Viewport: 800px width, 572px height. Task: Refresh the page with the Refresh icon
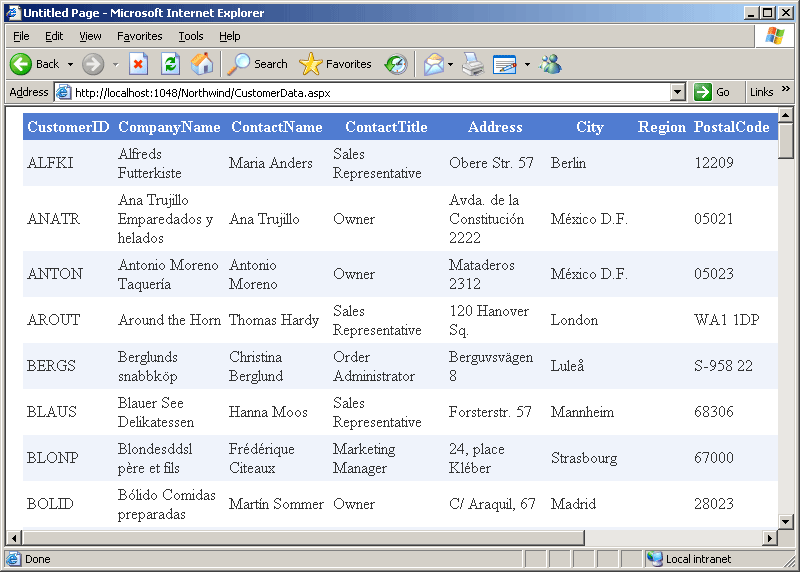(170, 64)
